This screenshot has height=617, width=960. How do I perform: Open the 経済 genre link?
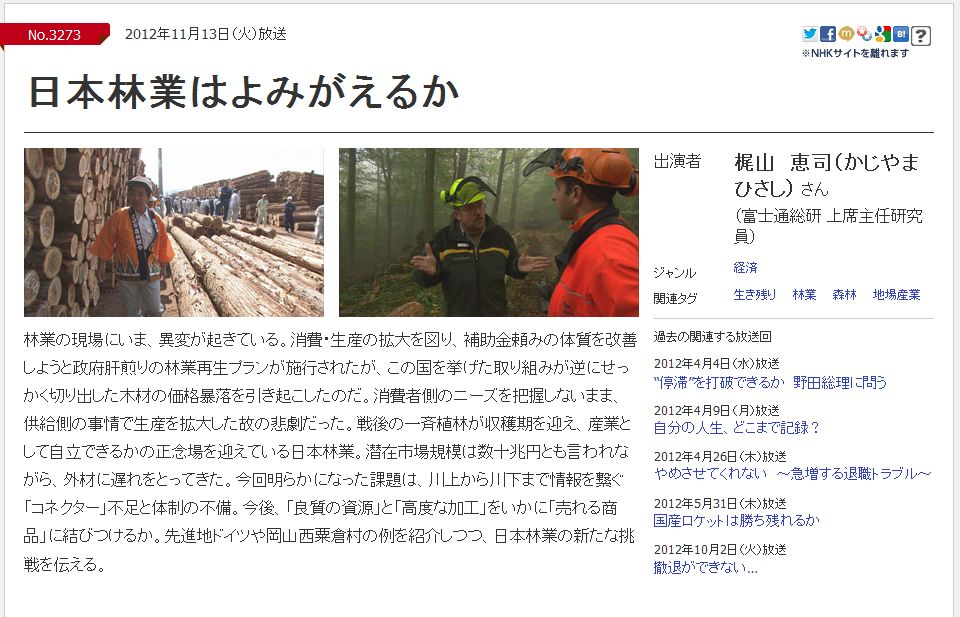[745, 267]
